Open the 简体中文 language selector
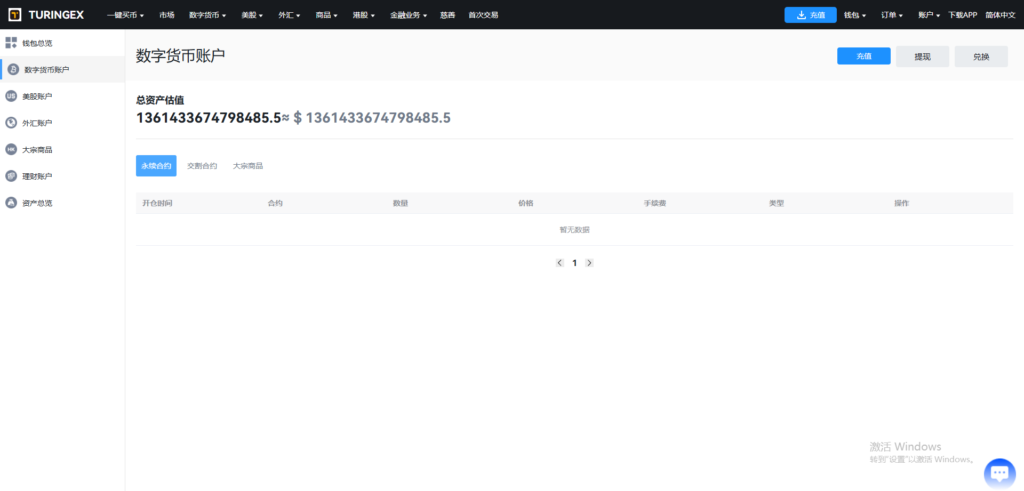This screenshot has height=491, width=1024. 1000,15
